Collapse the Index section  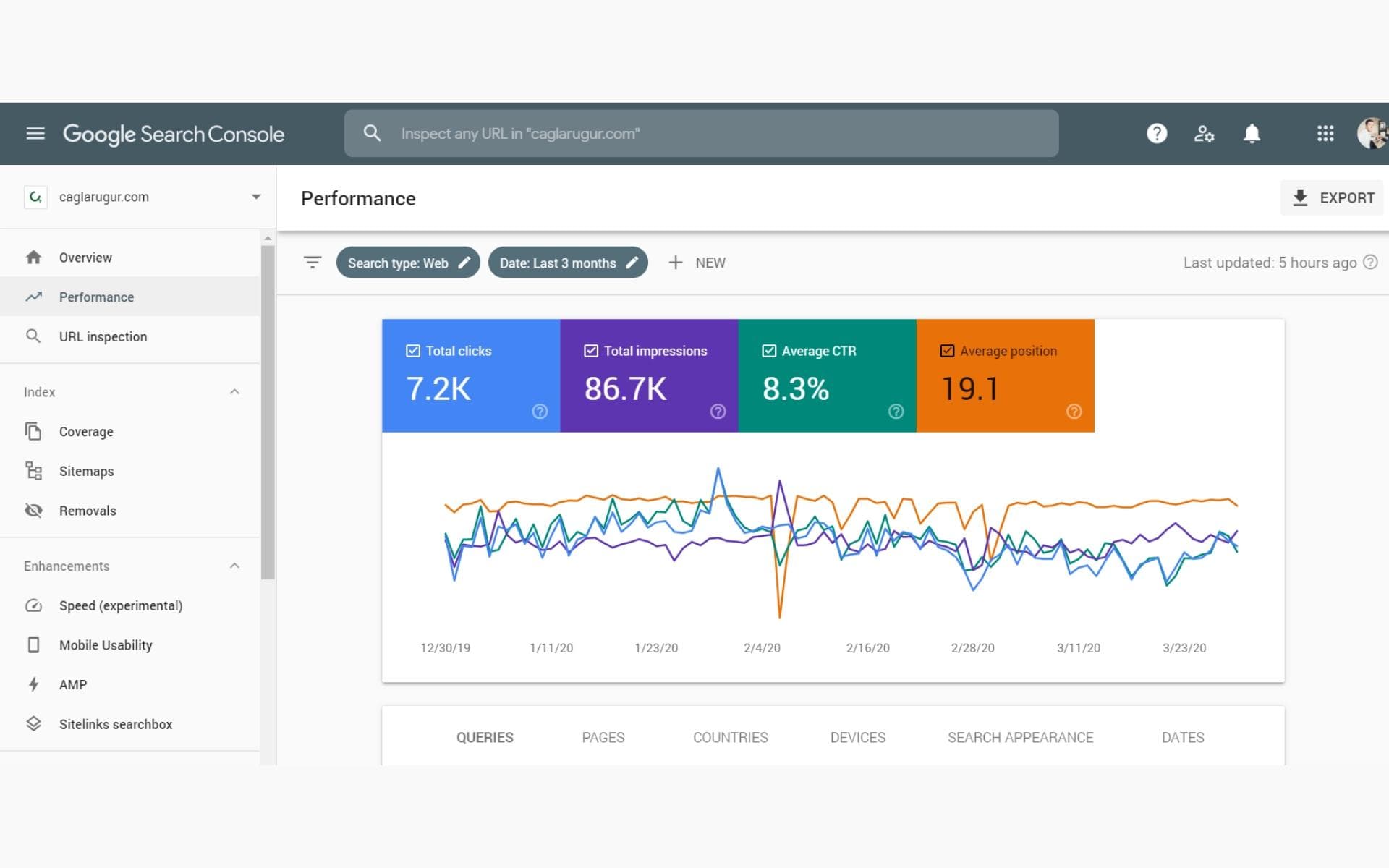[x=234, y=391]
